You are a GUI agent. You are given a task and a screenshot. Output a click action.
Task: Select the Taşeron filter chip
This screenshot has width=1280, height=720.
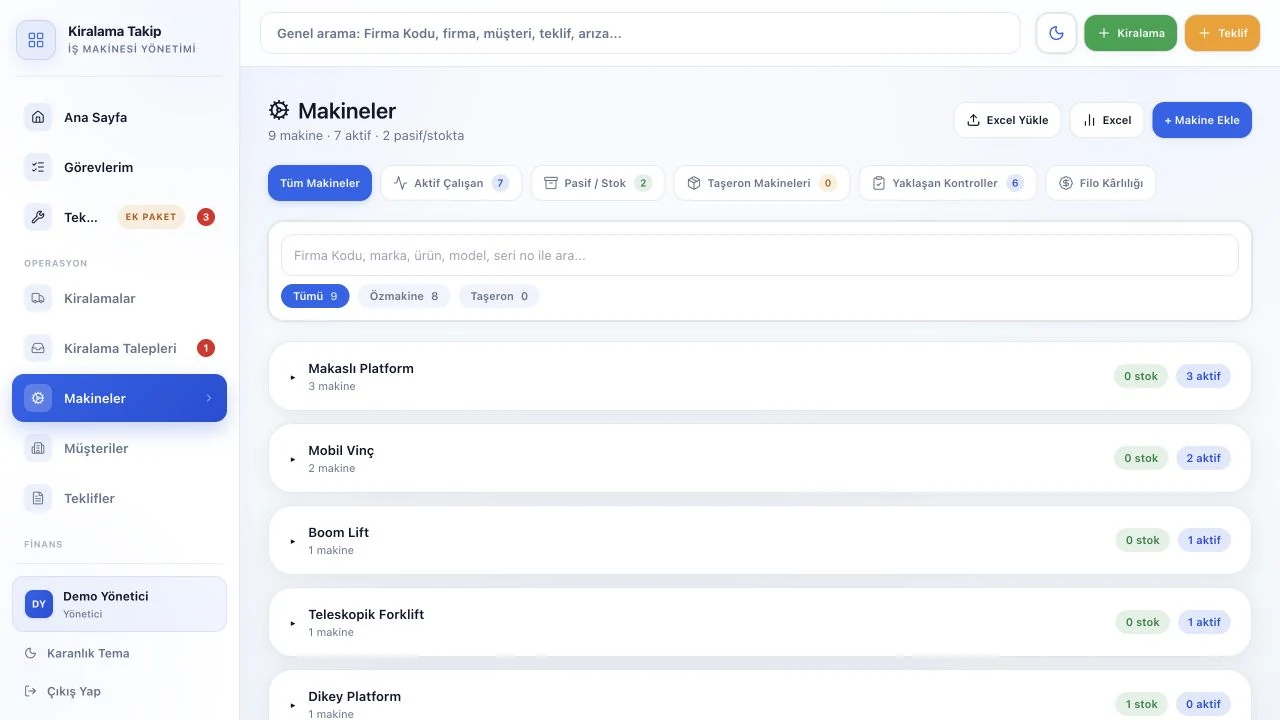coord(499,296)
